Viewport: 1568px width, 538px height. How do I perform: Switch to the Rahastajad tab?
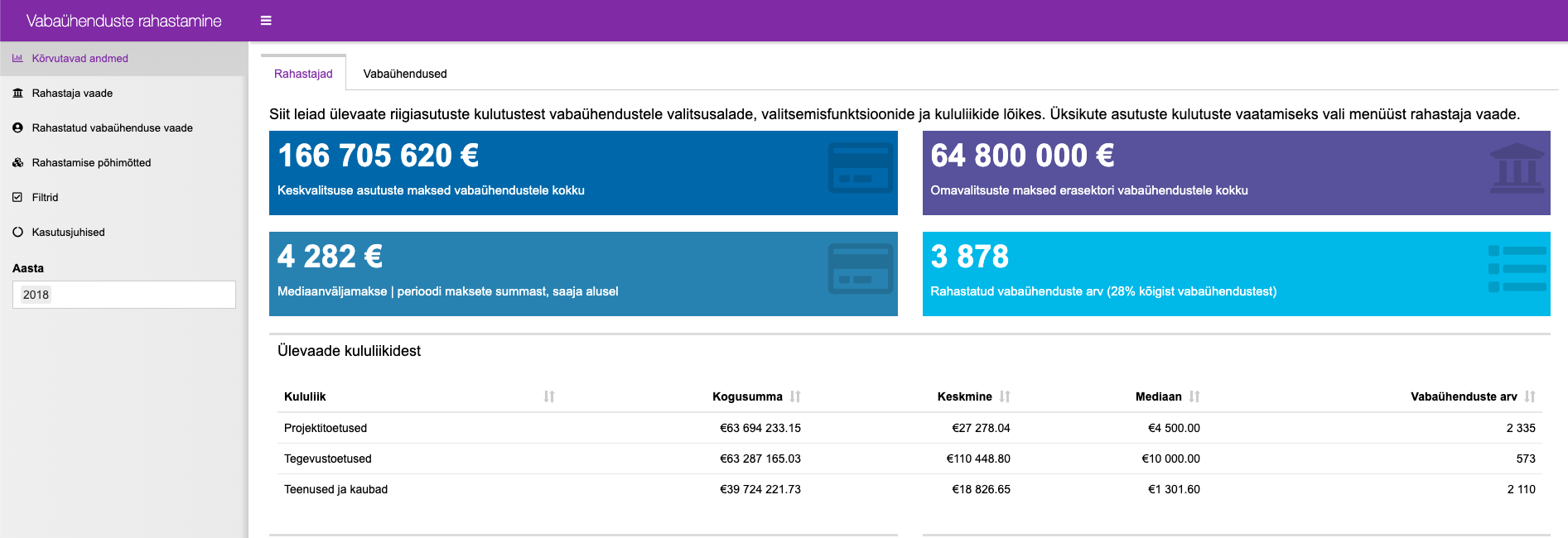pyautogui.click(x=303, y=74)
